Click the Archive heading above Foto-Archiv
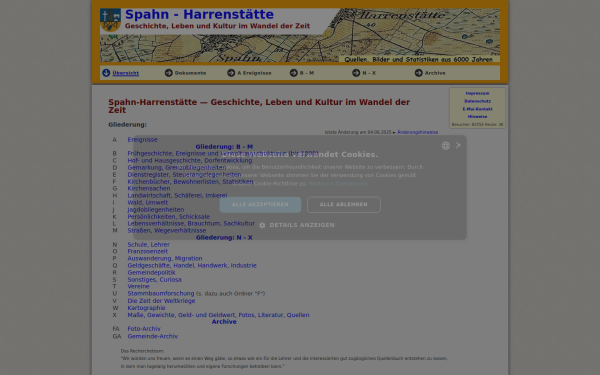The image size is (600, 375). 224,322
